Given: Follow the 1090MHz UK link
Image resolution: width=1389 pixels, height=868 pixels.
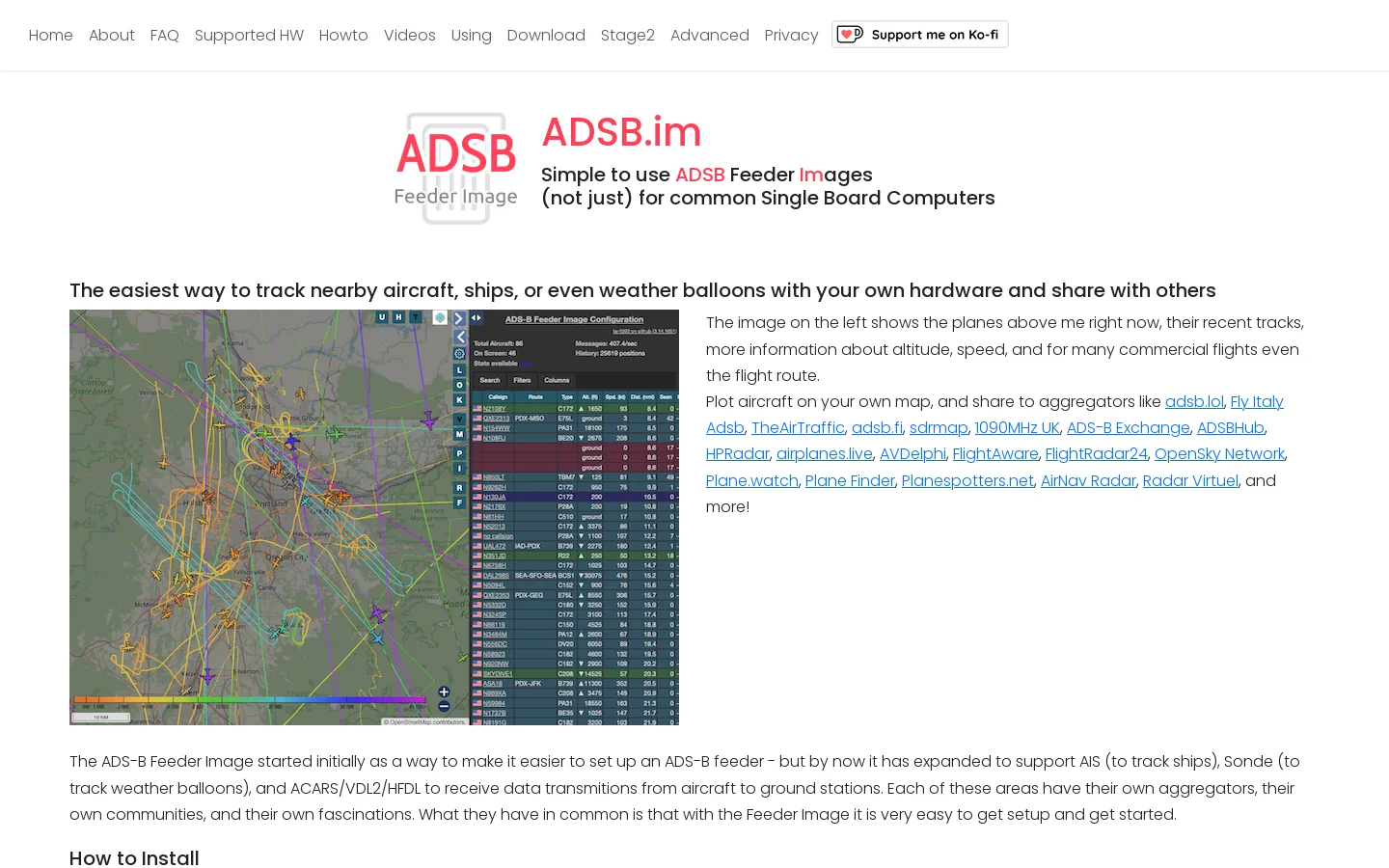Looking at the screenshot, I should point(1017,427).
